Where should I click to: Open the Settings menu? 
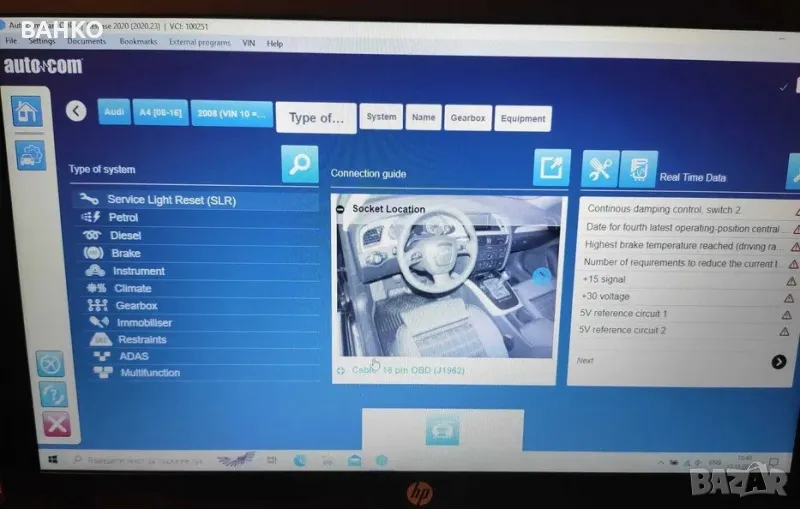pyautogui.click(x=42, y=41)
